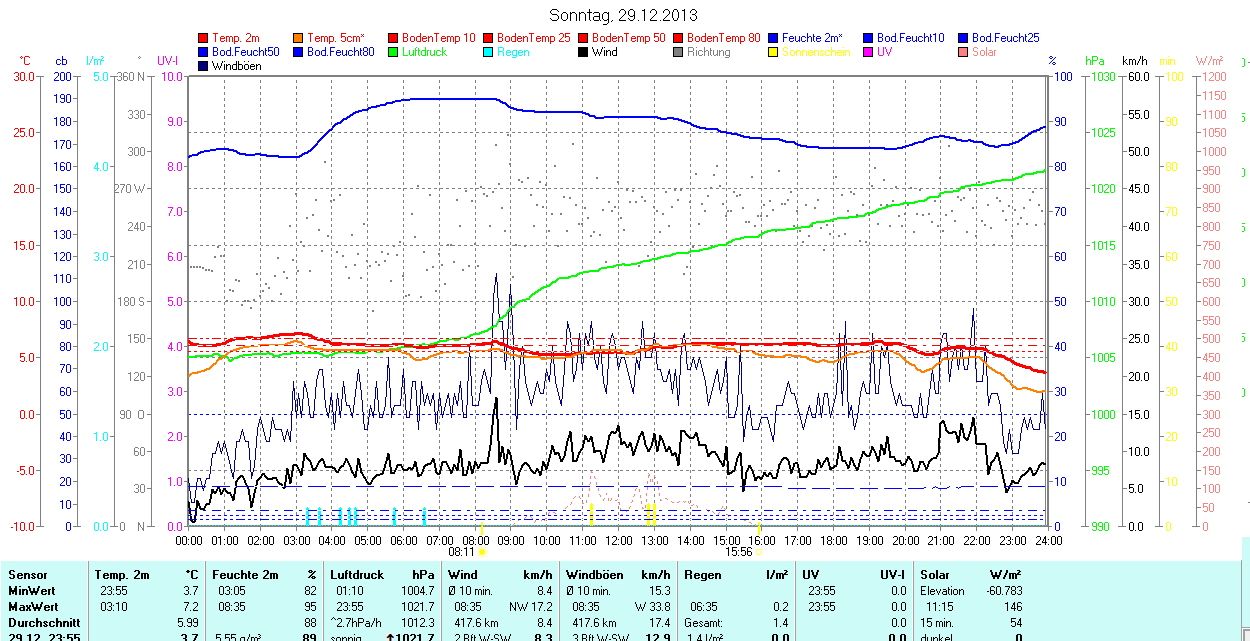Click the Sensor column header
Image resolution: width=1250 pixels, height=641 pixels.
pos(27,575)
